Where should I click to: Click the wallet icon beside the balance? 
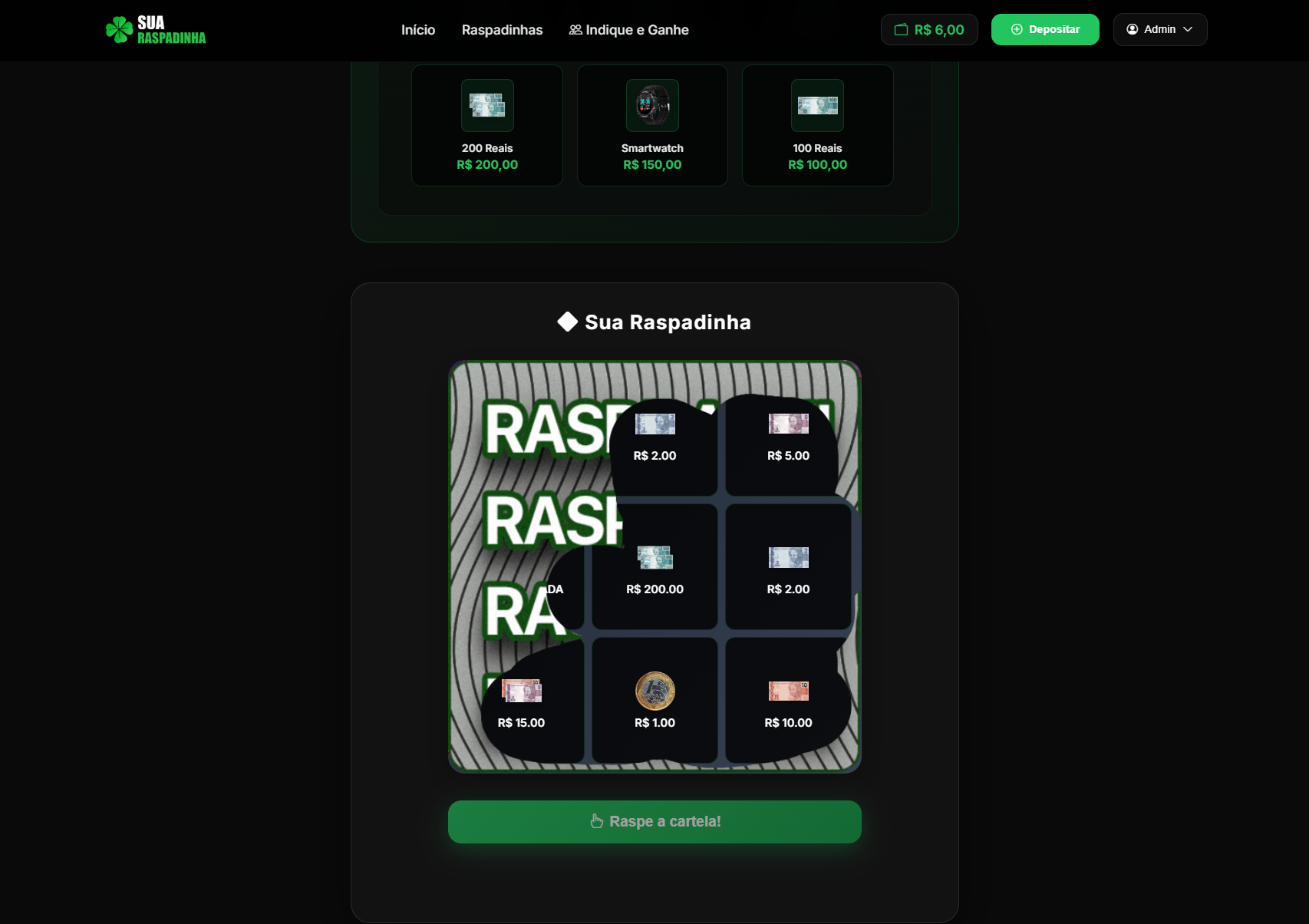click(x=901, y=30)
